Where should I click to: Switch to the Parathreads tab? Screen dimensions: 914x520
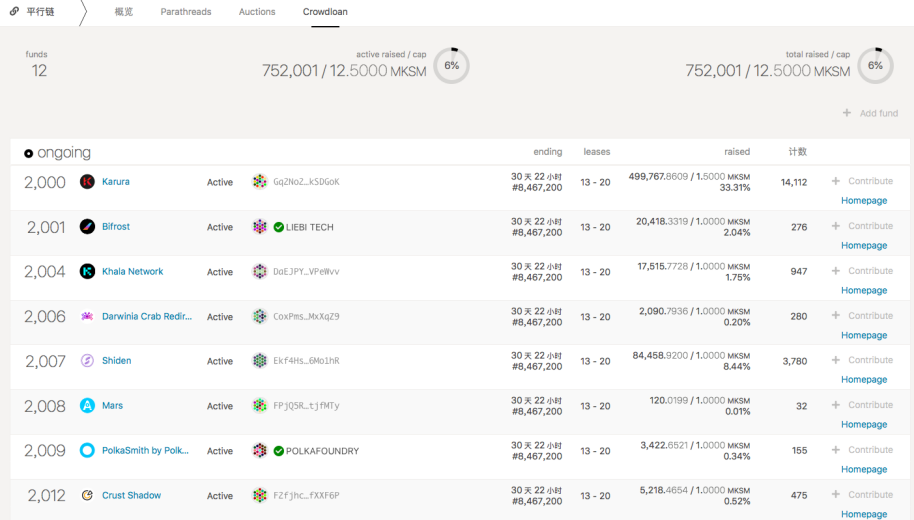click(186, 12)
